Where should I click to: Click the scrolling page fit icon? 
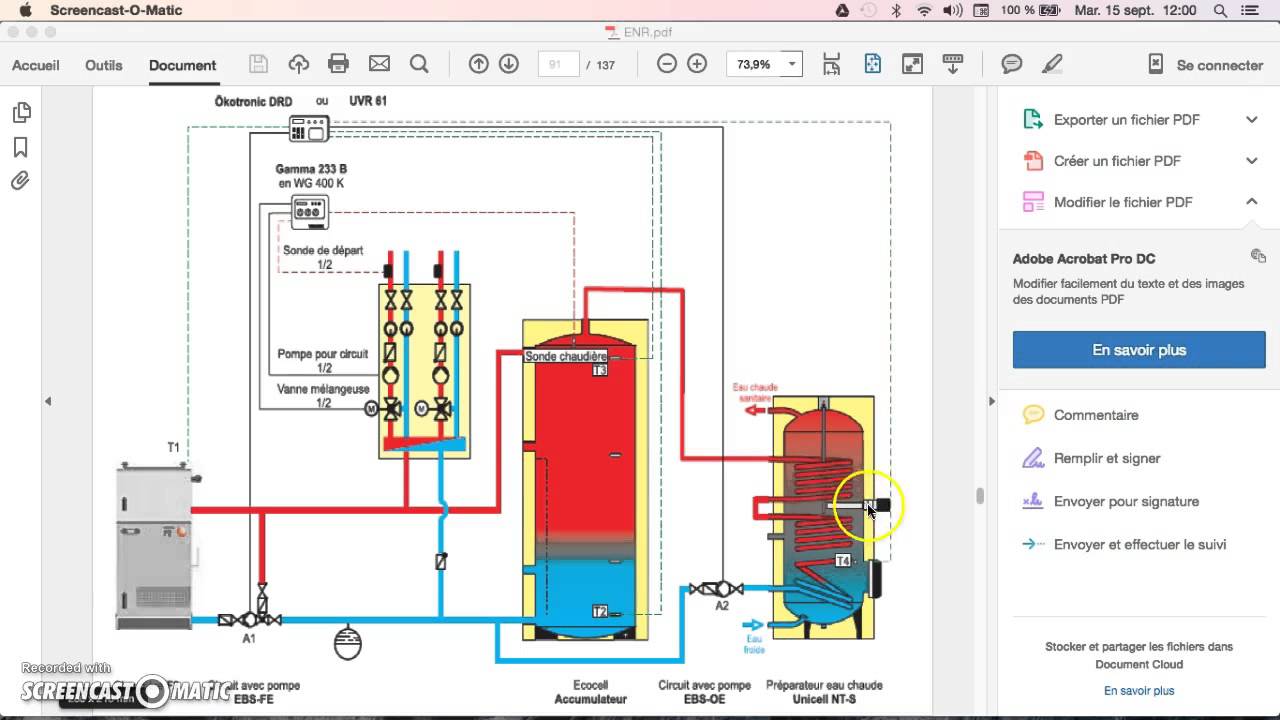point(832,64)
